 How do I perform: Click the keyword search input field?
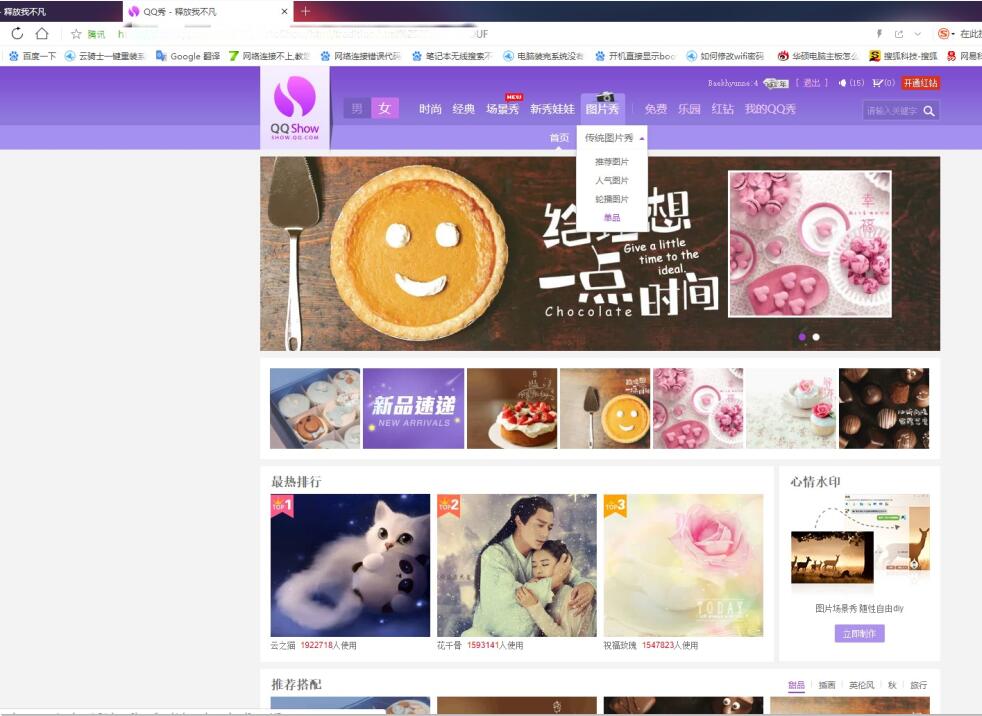(x=892, y=111)
